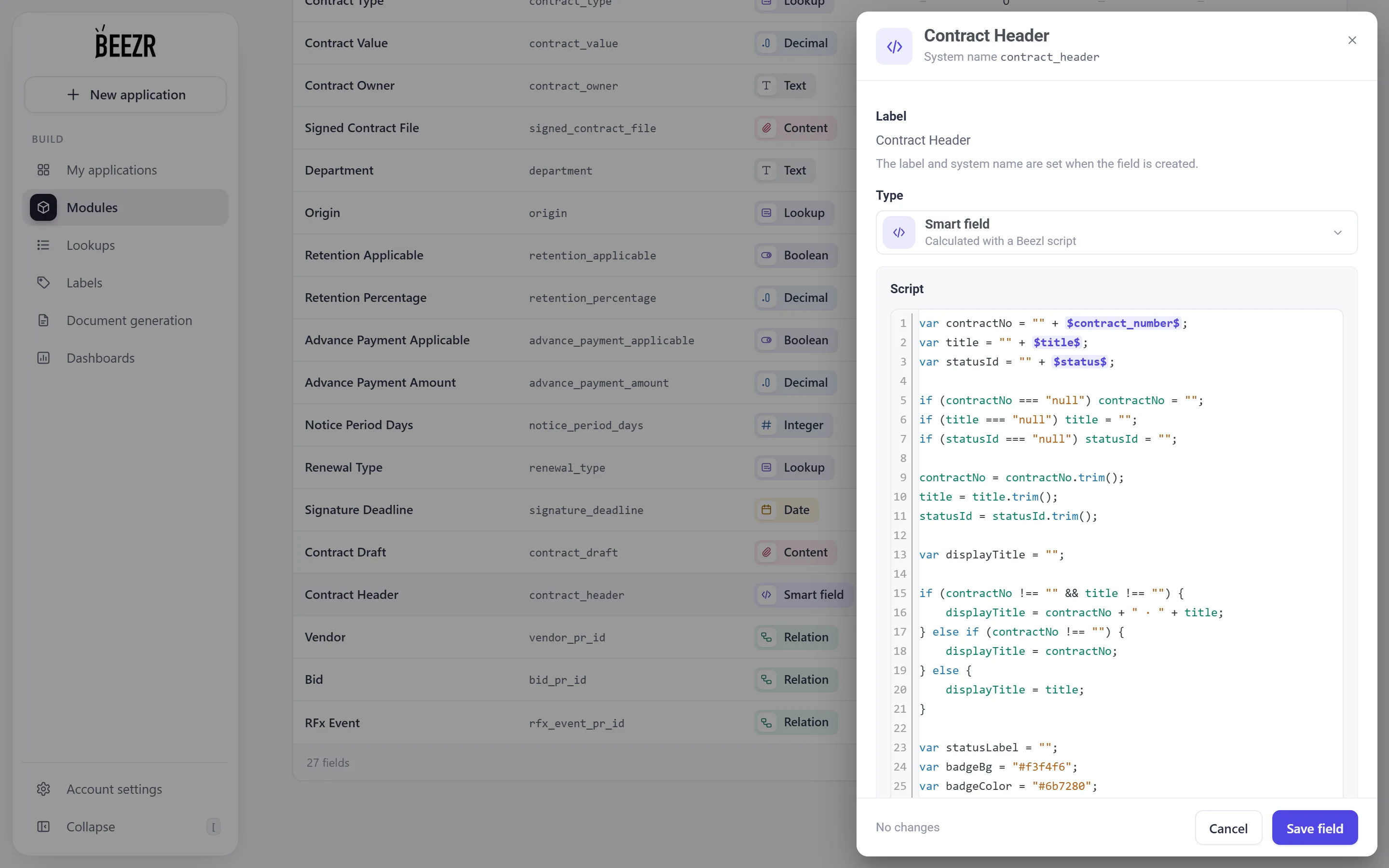Open Account settings gear icon
This screenshot has width=1389, height=868.
click(x=43, y=789)
